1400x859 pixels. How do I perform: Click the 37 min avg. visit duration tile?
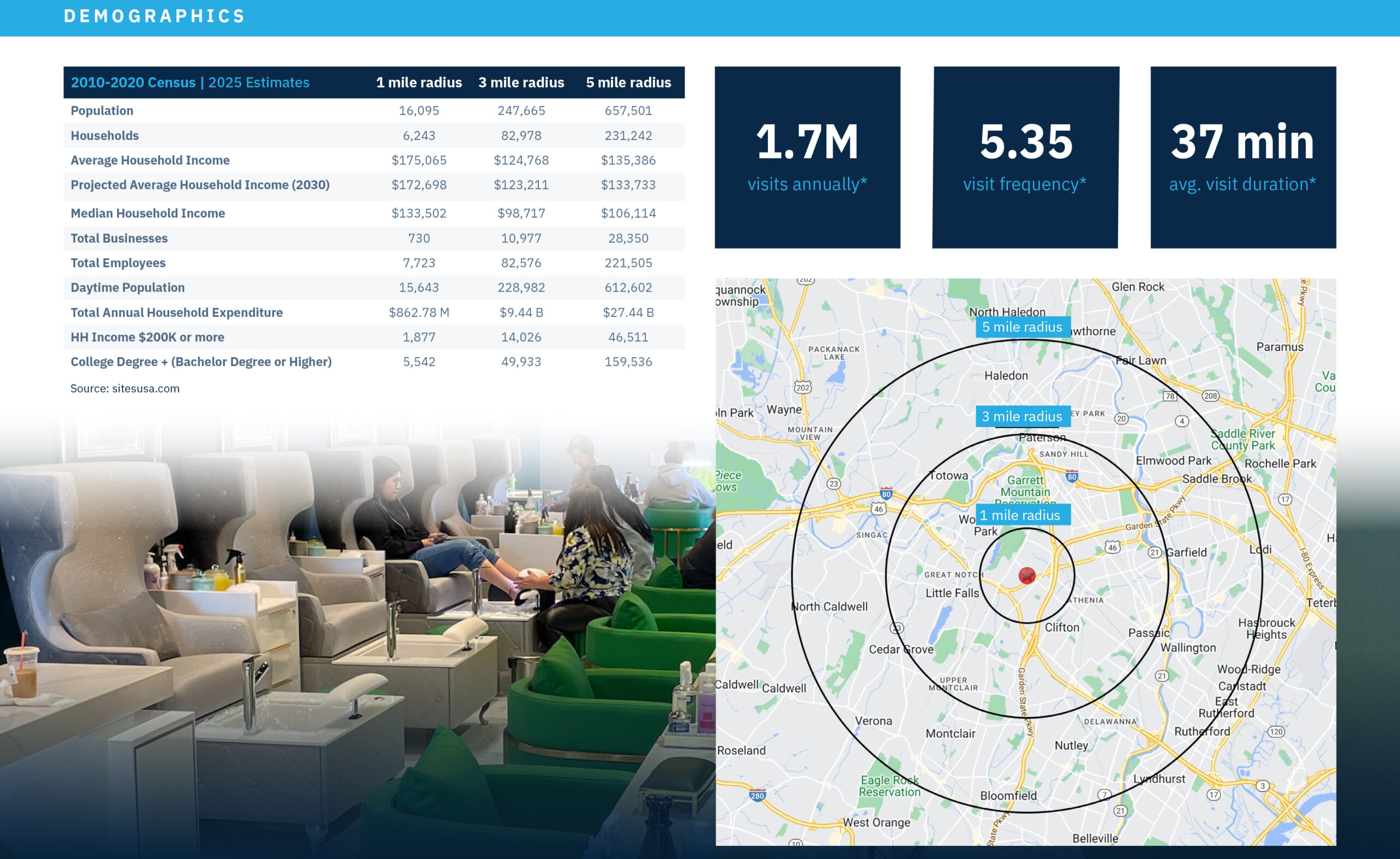(x=1242, y=157)
